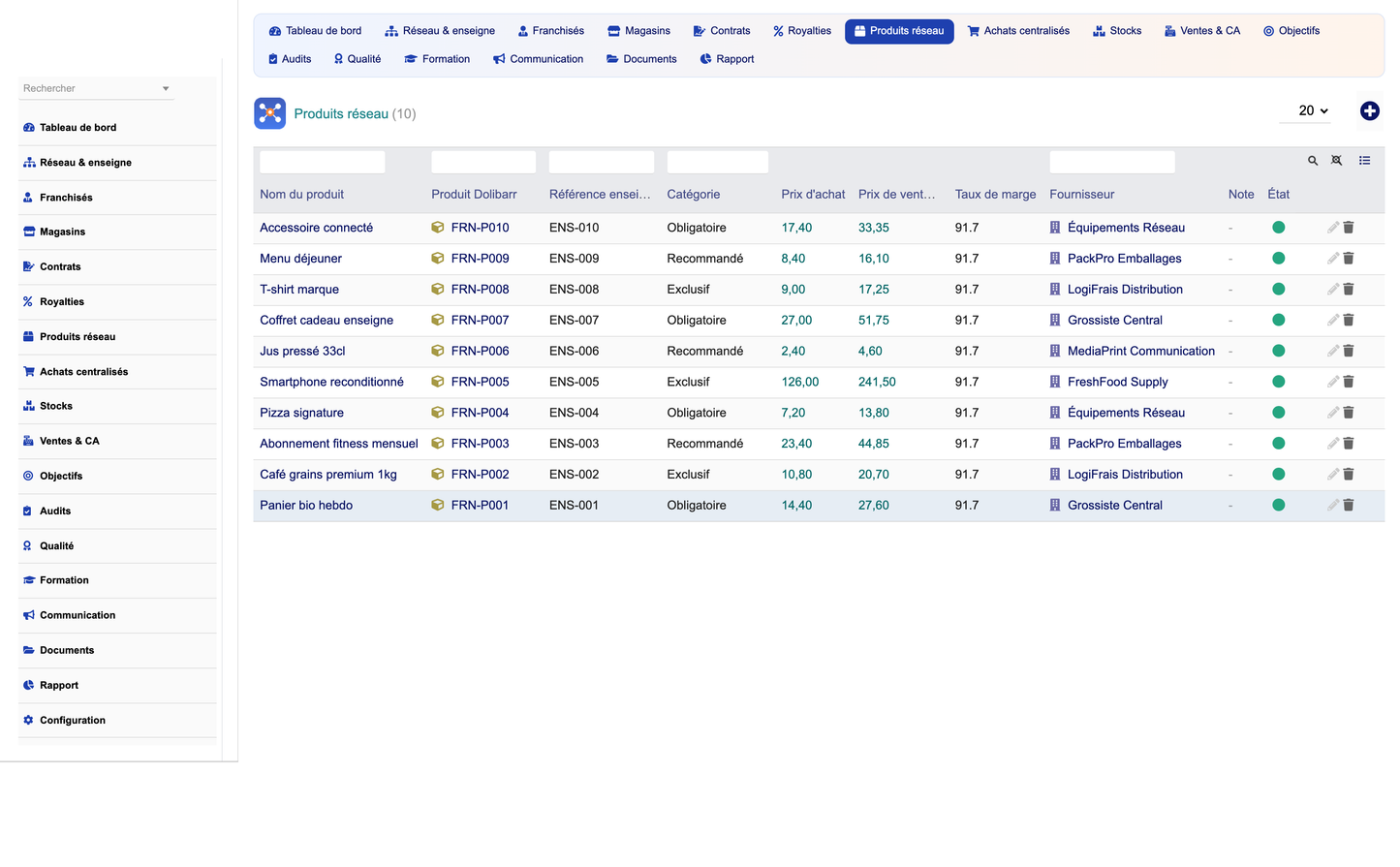The image size is (1400, 867).
Task: Toggle the status dot for Abonnement fitness mensuel
Action: (x=1279, y=444)
